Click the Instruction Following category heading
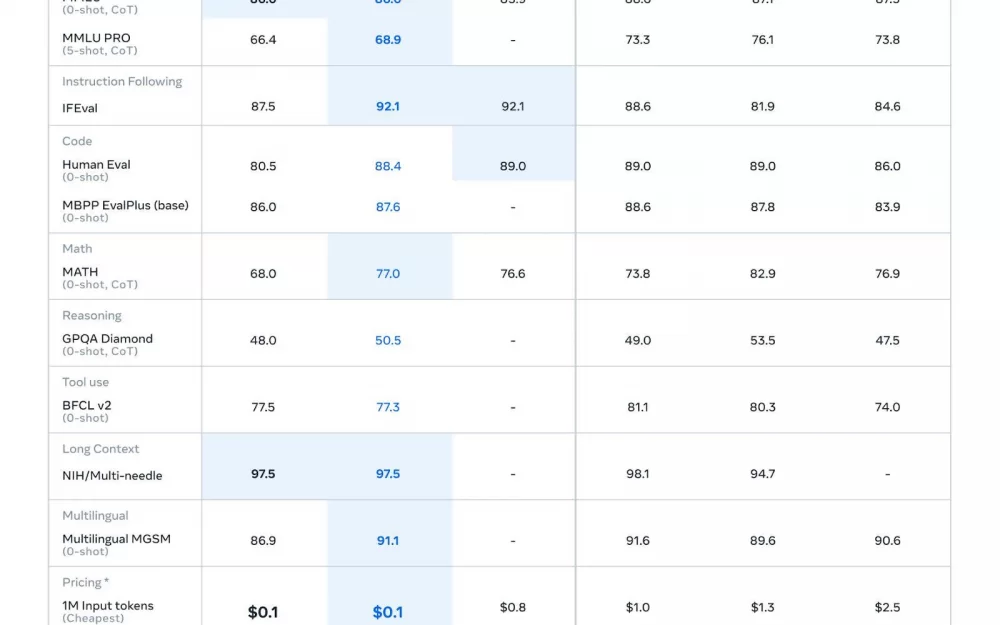The height and width of the screenshot is (625, 1000). point(122,82)
